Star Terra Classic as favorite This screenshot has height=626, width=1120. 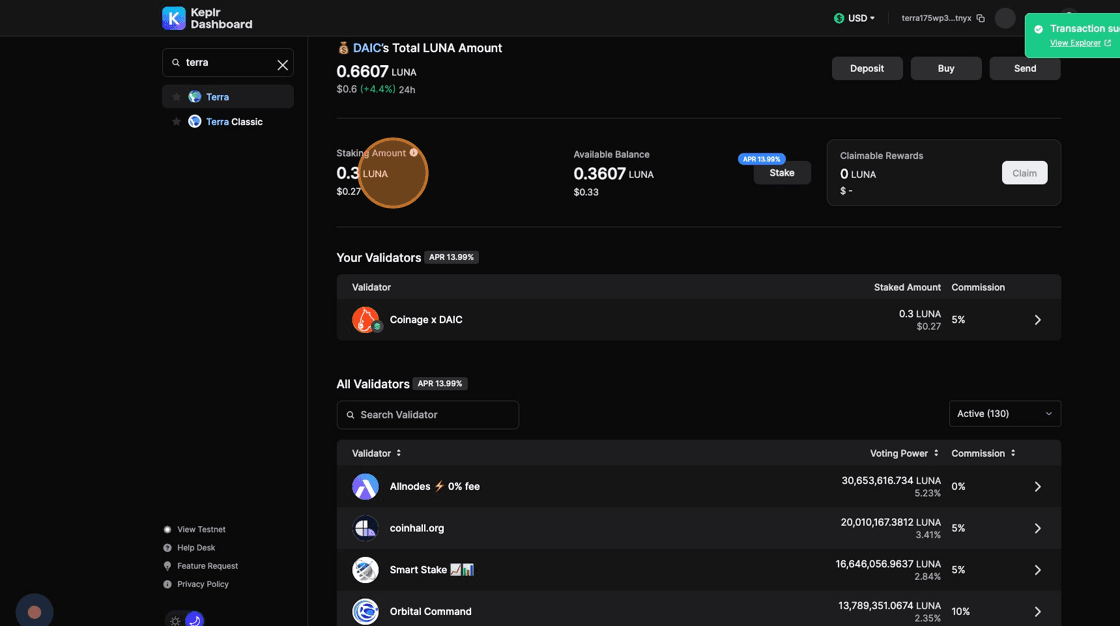(177, 122)
